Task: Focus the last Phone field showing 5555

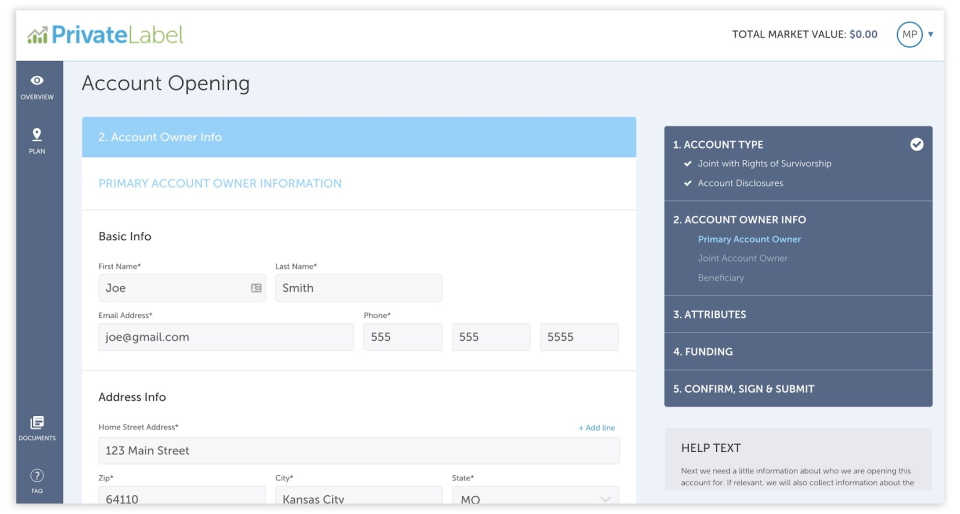Action: [x=579, y=337]
